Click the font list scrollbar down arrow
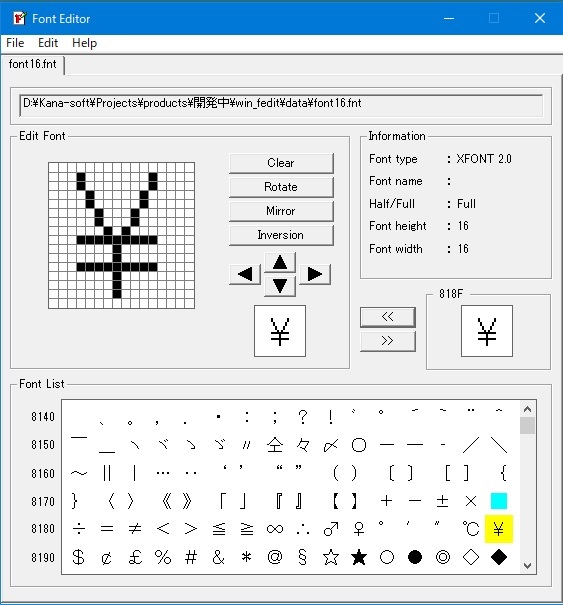 [527, 566]
